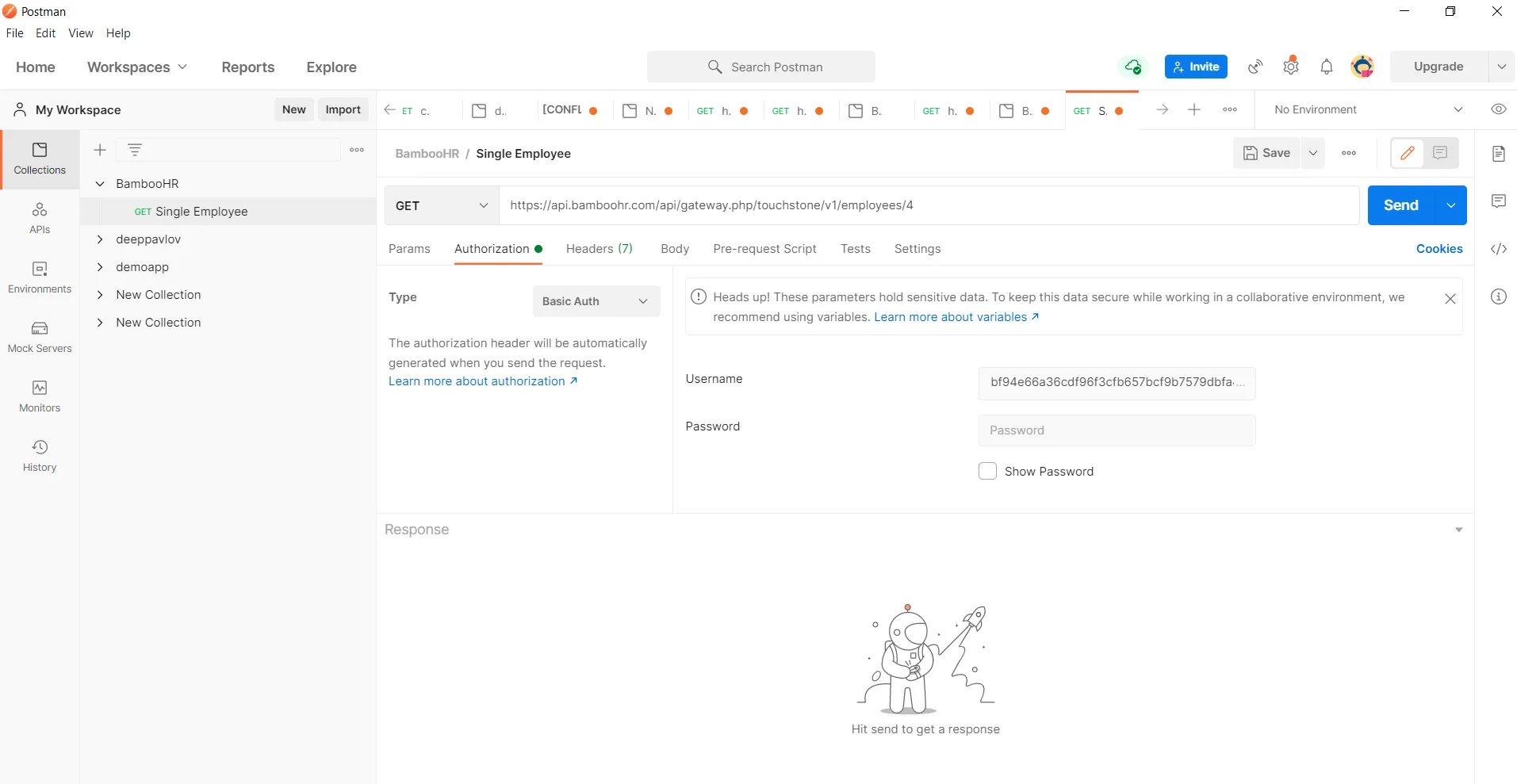1517x784 pixels.
Task: Open a new request tab with plus
Action: coord(1194,109)
